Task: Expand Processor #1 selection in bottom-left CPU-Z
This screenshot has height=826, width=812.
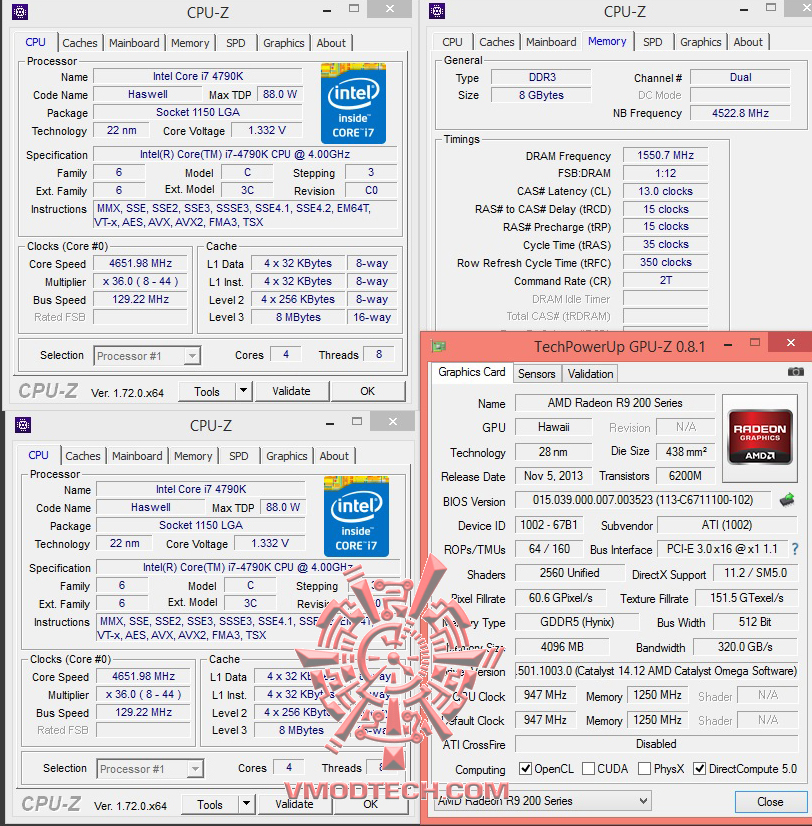Action: pos(196,769)
